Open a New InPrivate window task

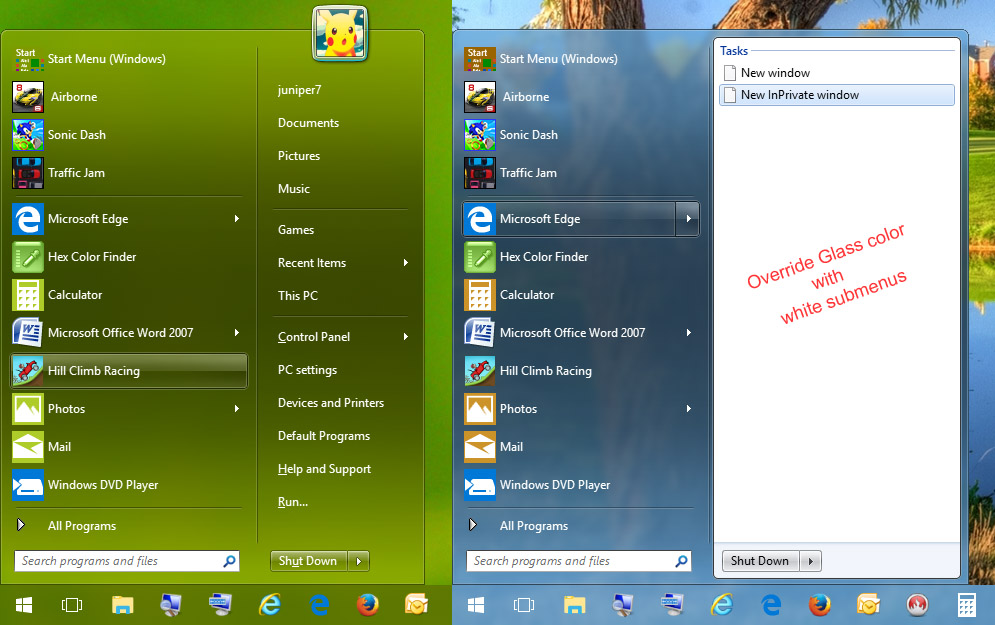(x=808, y=94)
